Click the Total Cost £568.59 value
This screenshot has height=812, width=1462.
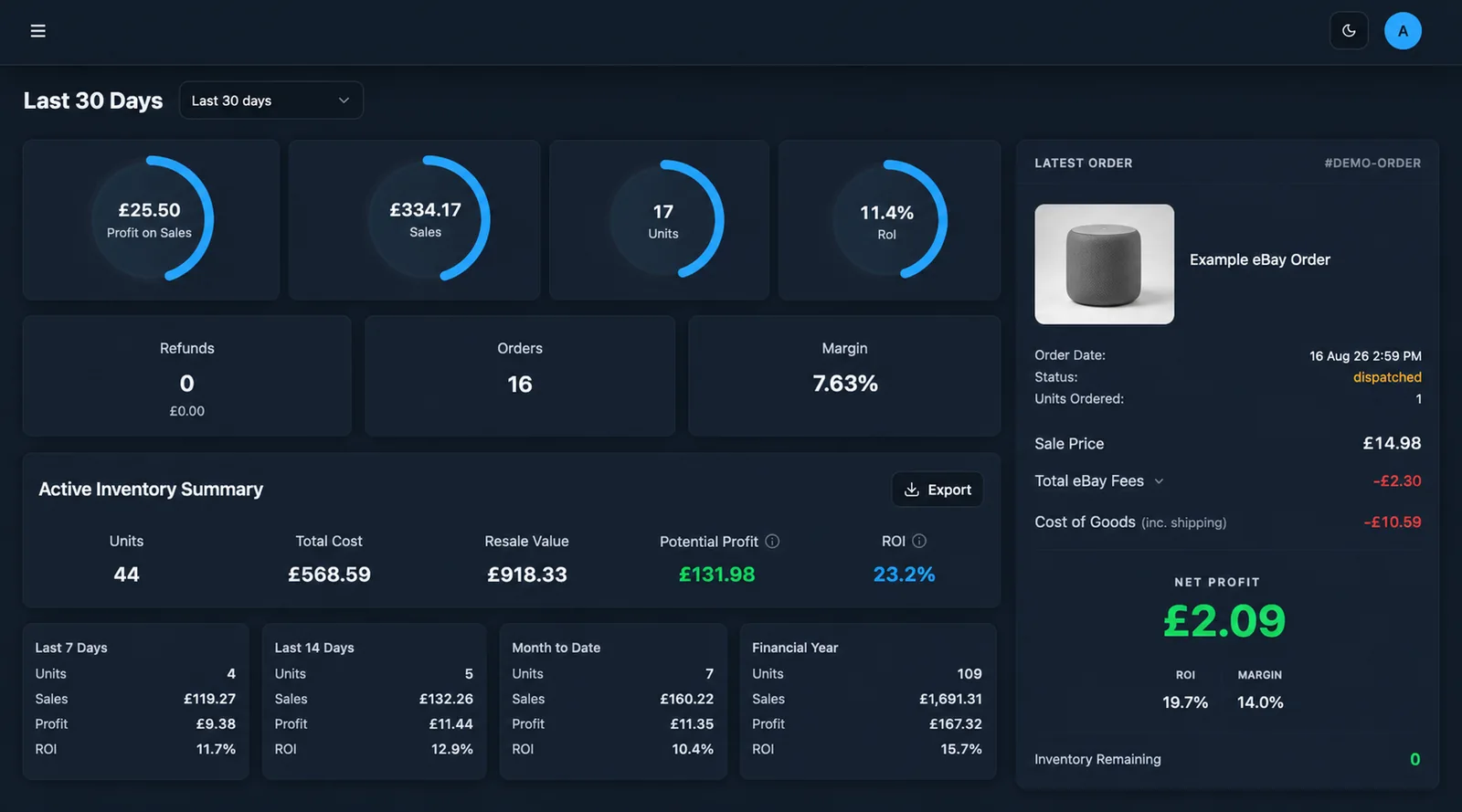coord(329,575)
